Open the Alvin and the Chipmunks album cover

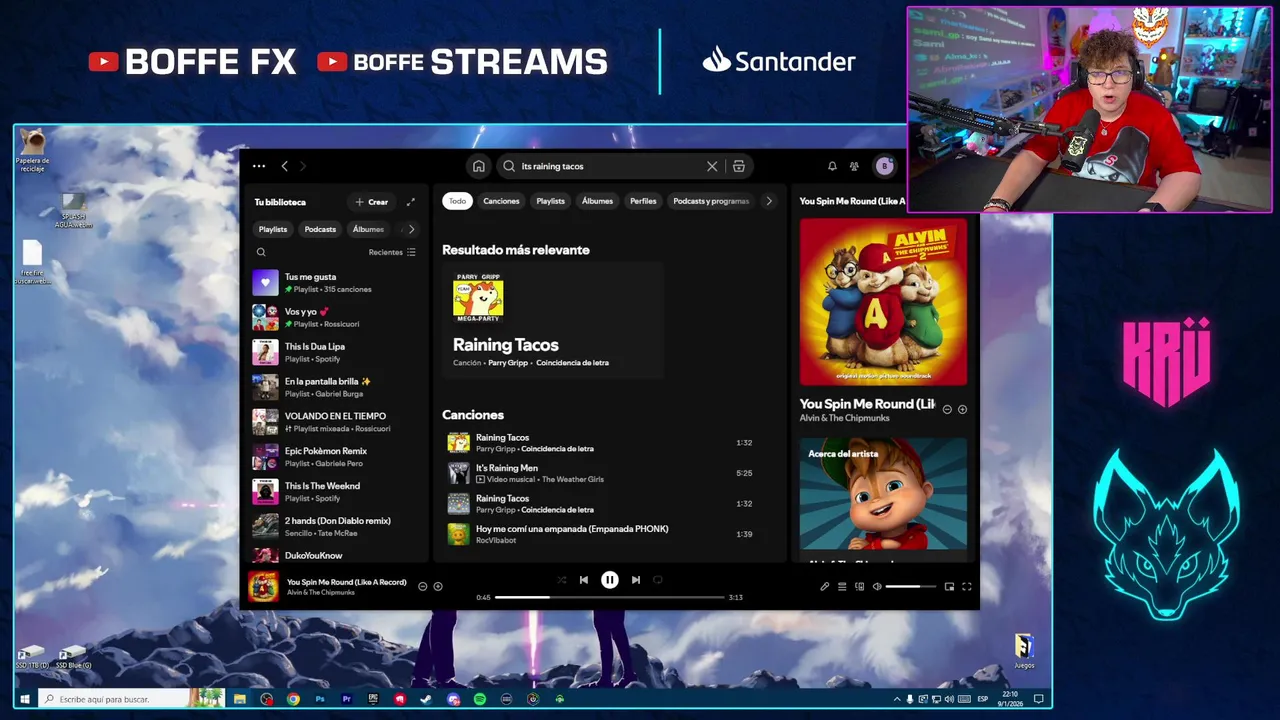(883, 302)
